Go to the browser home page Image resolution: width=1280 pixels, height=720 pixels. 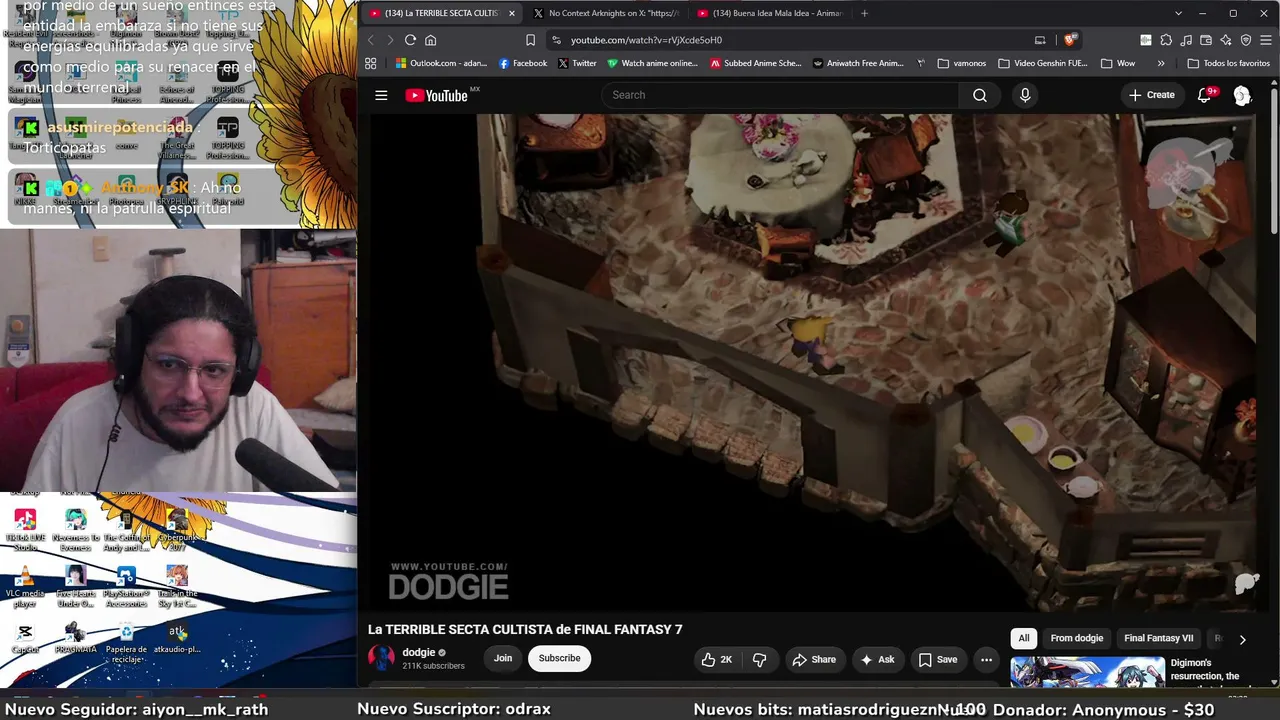point(431,40)
